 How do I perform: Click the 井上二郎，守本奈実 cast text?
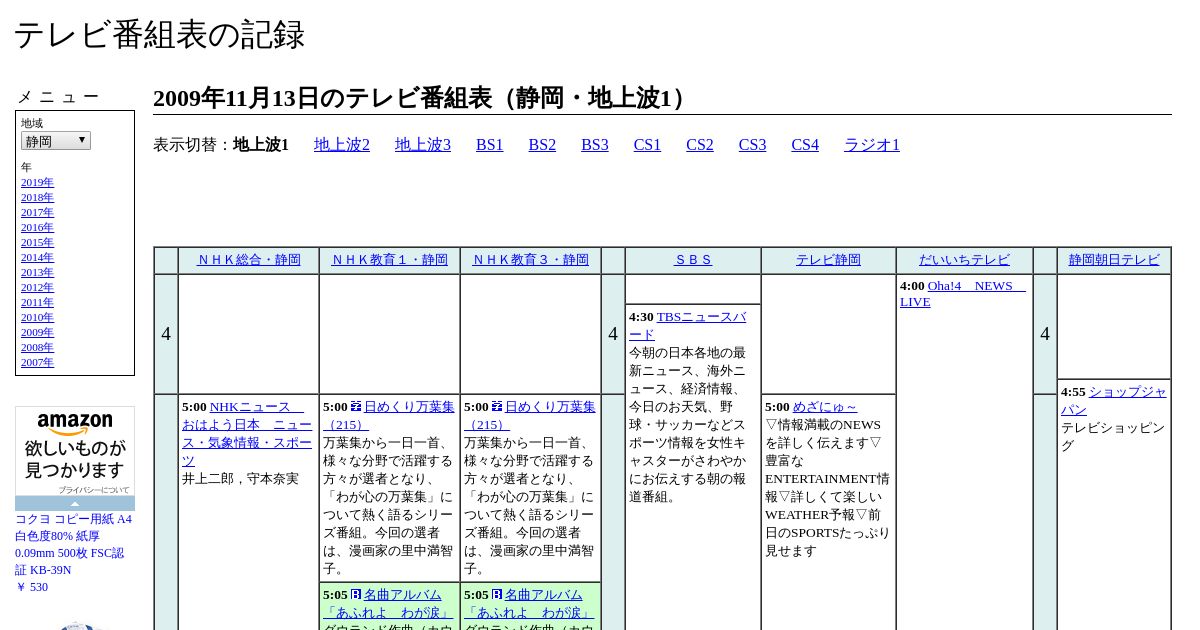240,479
